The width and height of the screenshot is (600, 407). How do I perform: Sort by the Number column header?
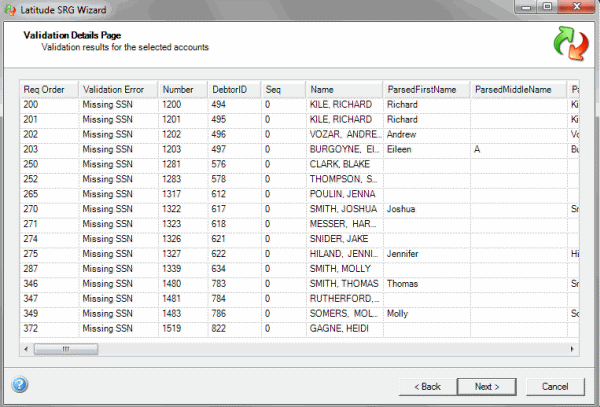pyautogui.click(x=183, y=90)
